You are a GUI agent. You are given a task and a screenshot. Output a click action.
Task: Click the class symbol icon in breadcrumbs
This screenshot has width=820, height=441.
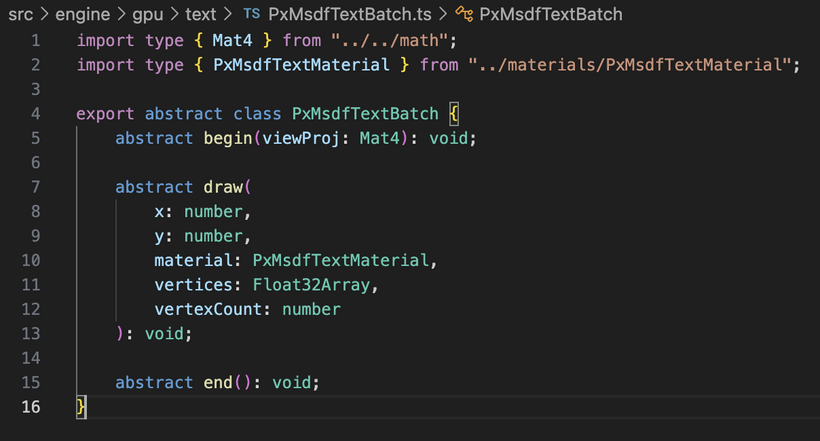pos(464,15)
